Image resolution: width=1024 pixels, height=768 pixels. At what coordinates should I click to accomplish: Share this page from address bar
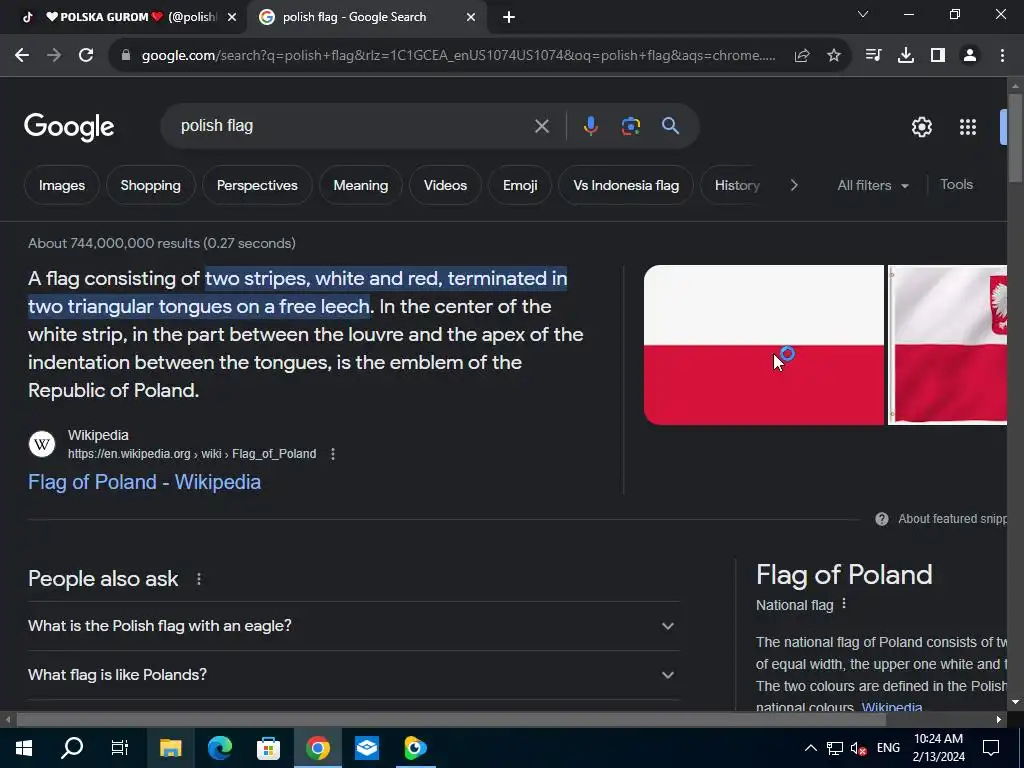coord(802,56)
